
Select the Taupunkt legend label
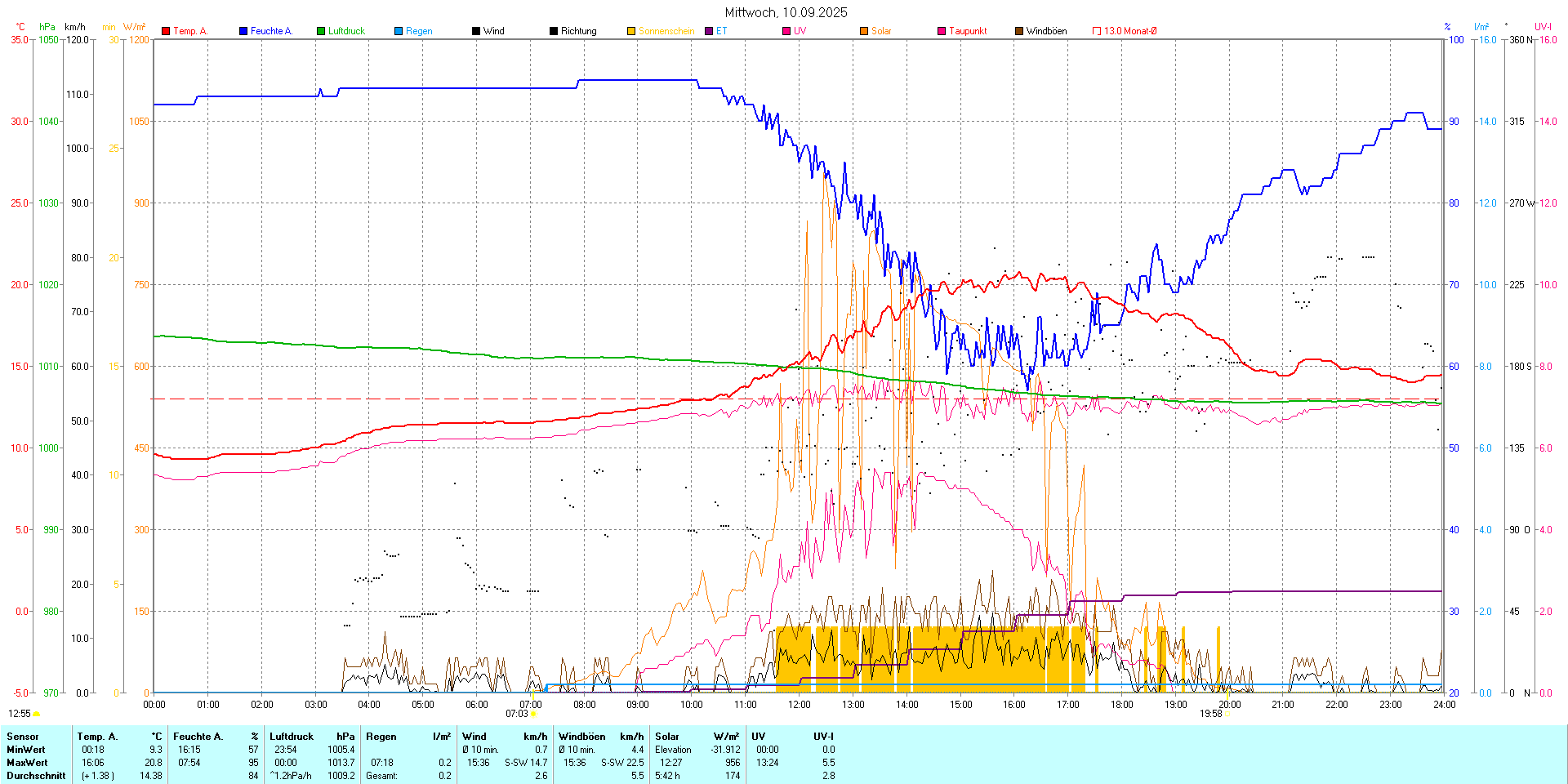[x=968, y=31]
